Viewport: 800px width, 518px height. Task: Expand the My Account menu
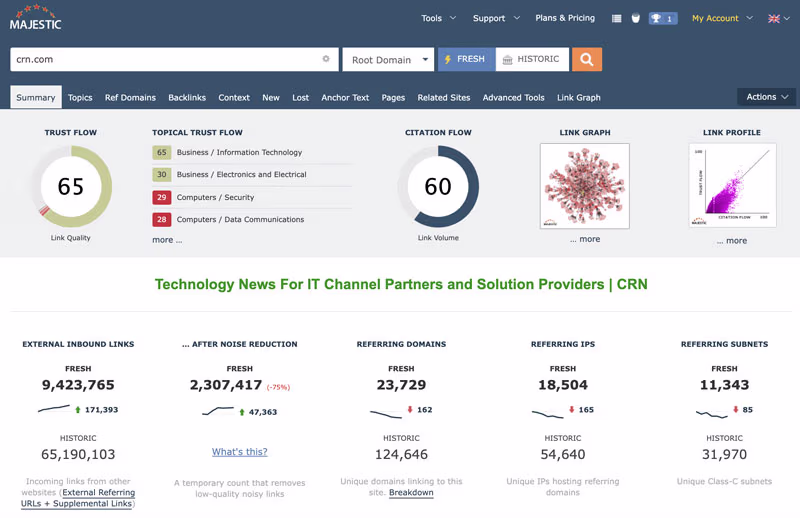721,18
